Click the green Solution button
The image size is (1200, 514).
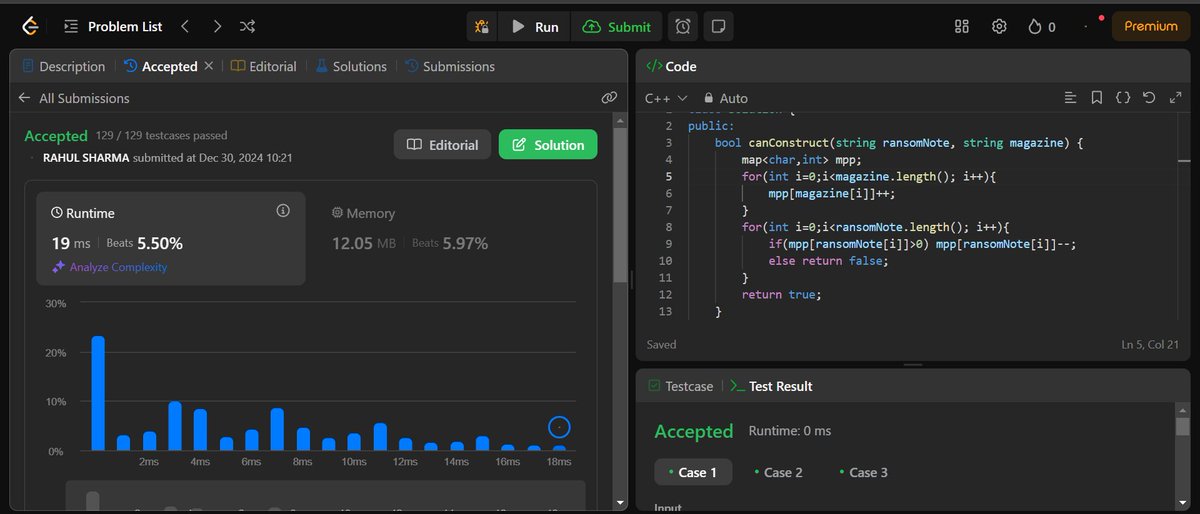pyautogui.click(x=548, y=145)
